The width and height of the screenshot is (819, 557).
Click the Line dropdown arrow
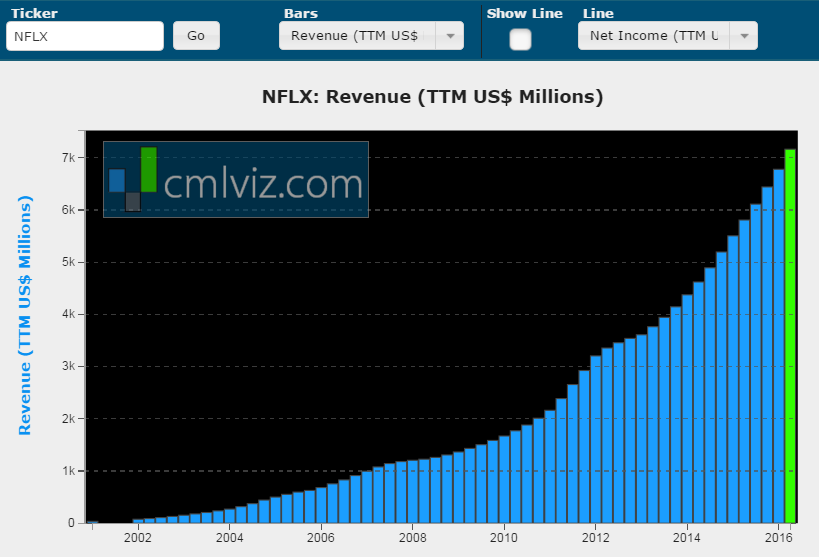tap(744, 36)
